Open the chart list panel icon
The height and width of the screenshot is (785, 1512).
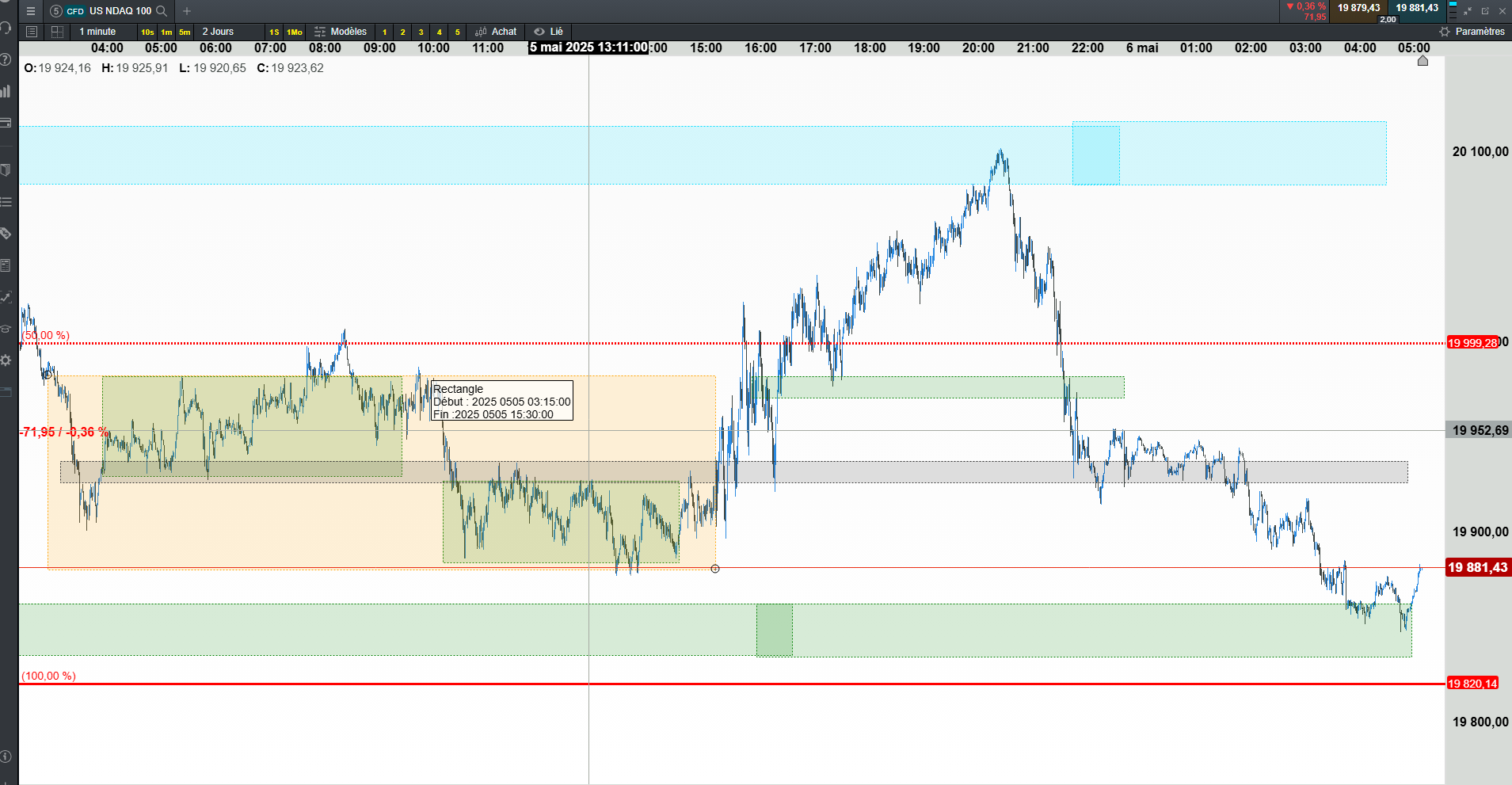tap(32, 32)
